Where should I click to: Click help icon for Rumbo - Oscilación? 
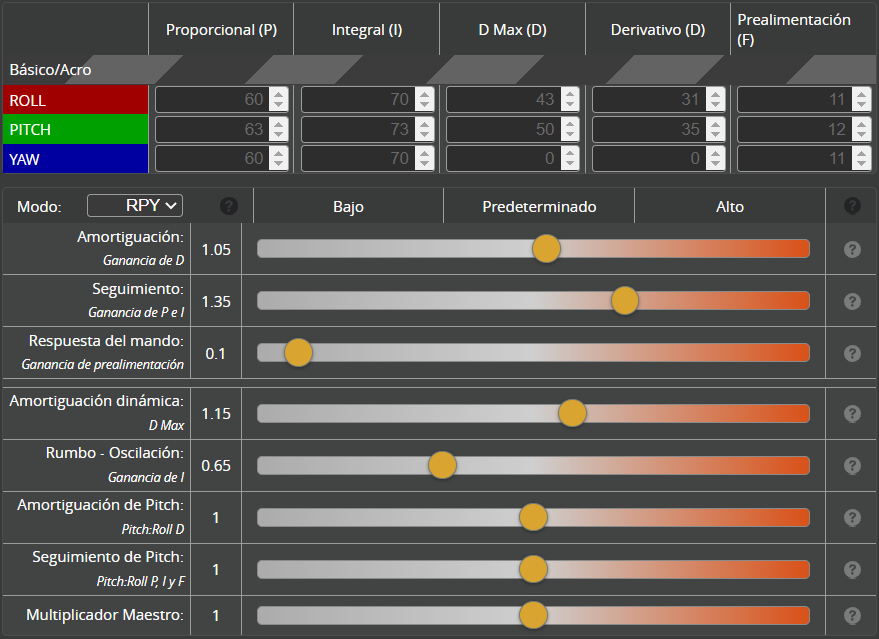(852, 465)
